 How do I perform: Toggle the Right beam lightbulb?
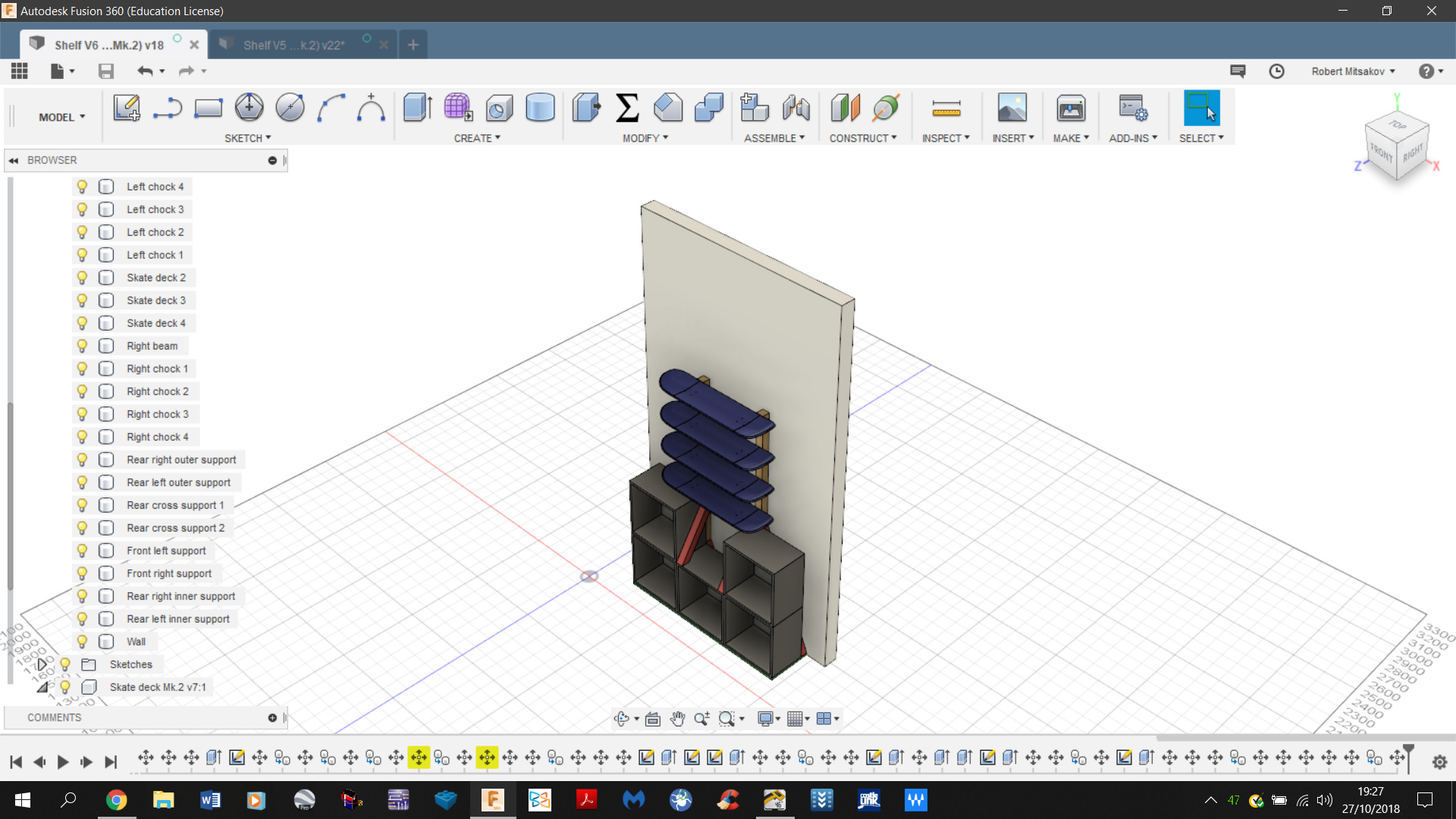tap(82, 346)
